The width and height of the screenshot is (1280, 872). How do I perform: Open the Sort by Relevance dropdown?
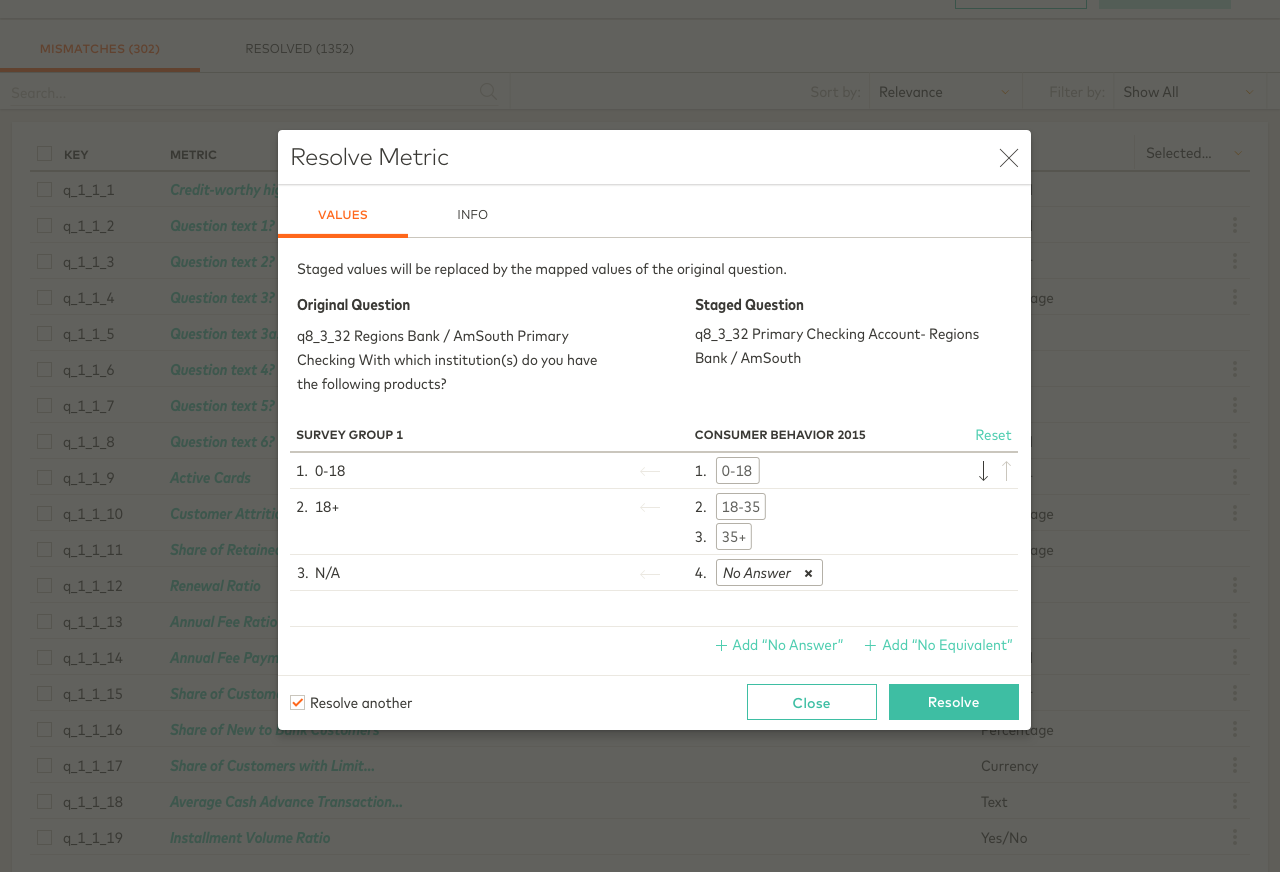click(x=944, y=92)
